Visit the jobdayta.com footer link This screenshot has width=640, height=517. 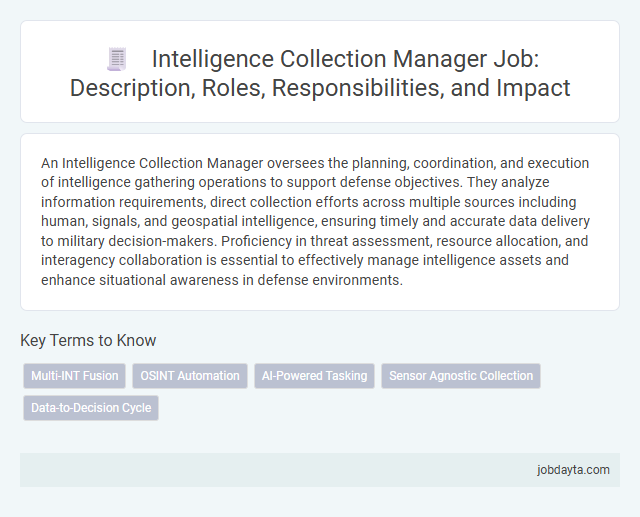tap(573, 470)
